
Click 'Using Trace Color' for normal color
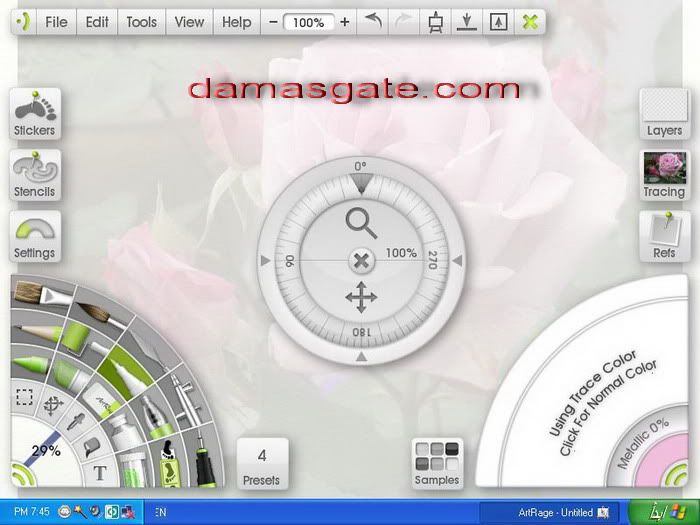click(x=594, y=393)
